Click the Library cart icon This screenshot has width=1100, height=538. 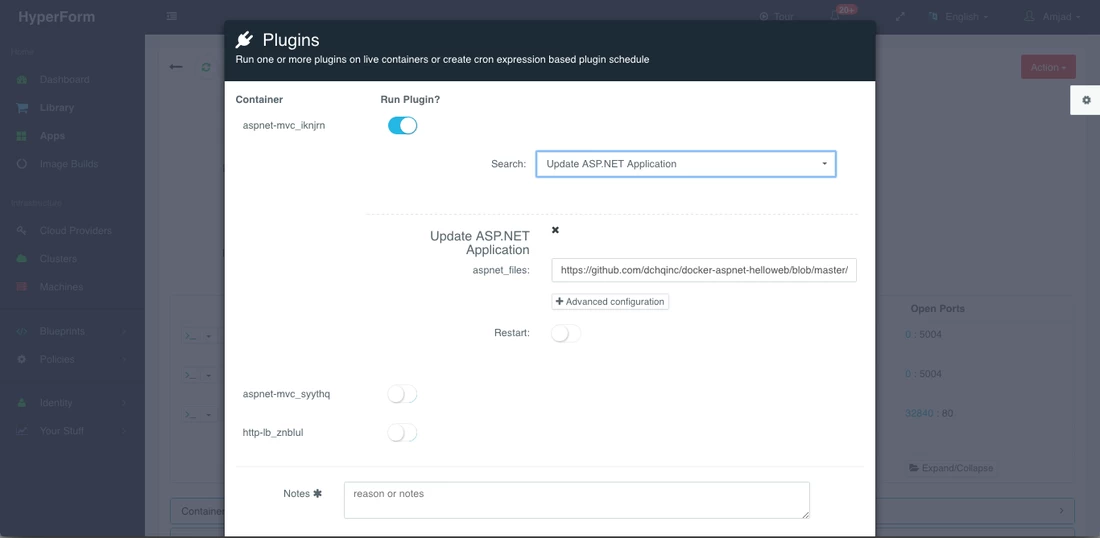(x=22, y=107)
